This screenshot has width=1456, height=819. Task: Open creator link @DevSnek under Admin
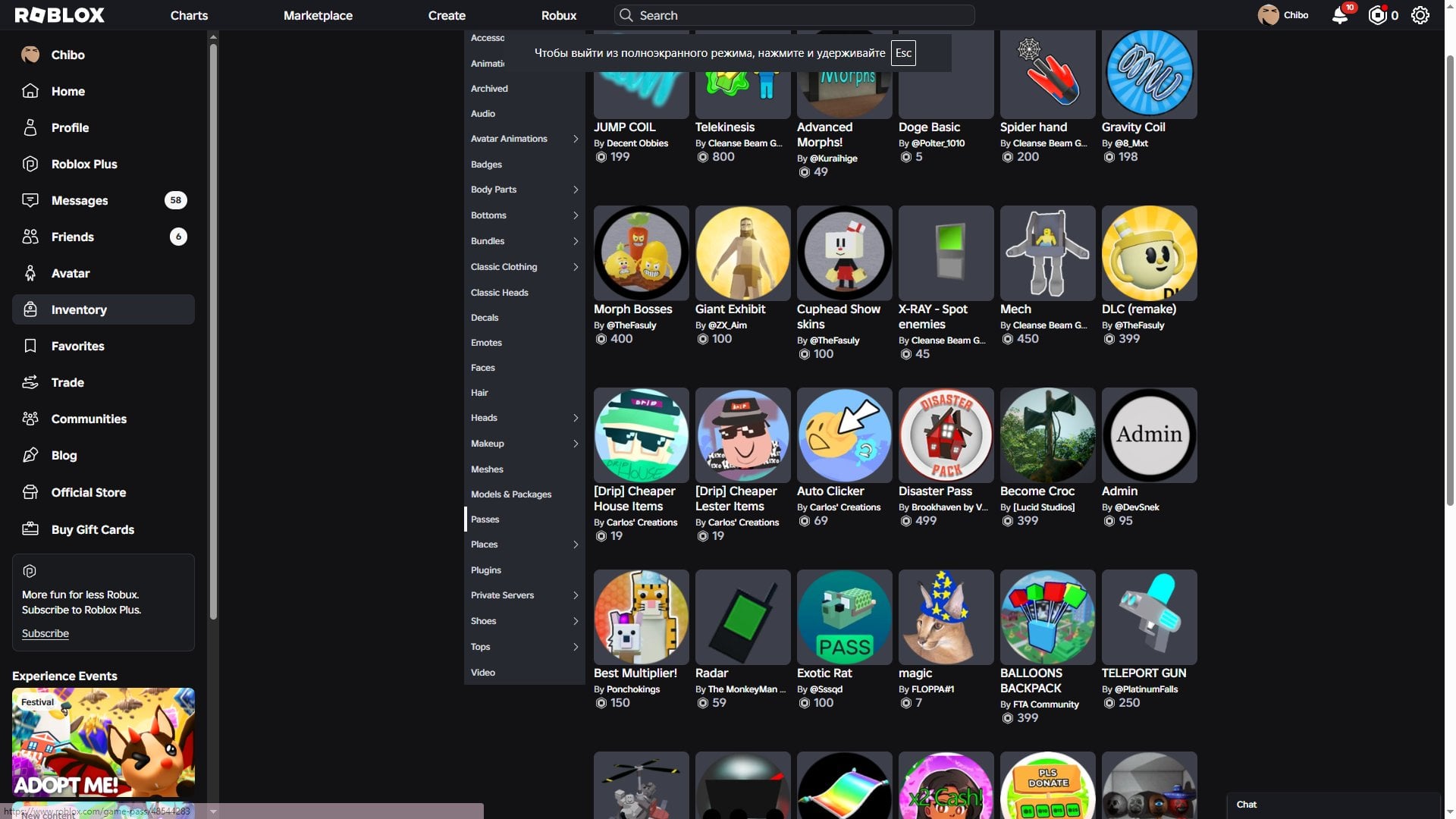point(1137,507)
